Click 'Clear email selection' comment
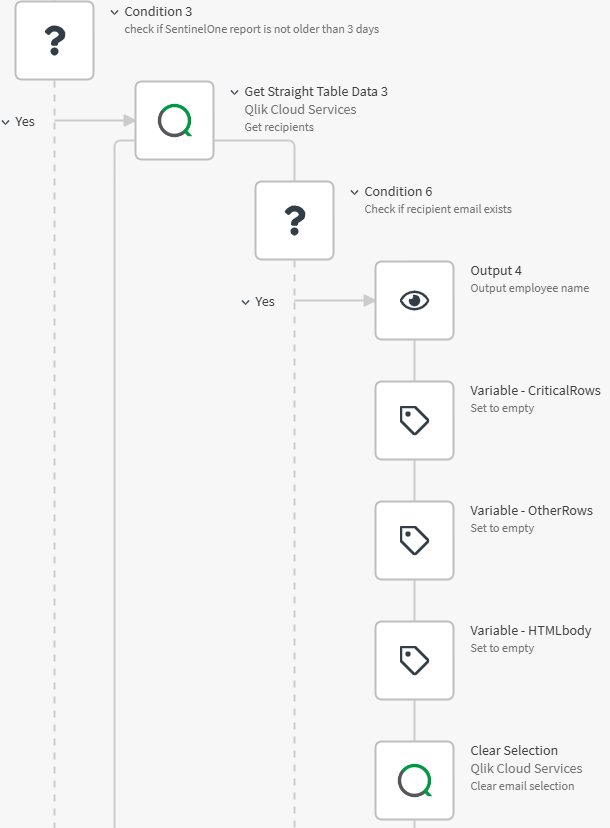This screenshot has height=828, width=610. click(522, 786)
